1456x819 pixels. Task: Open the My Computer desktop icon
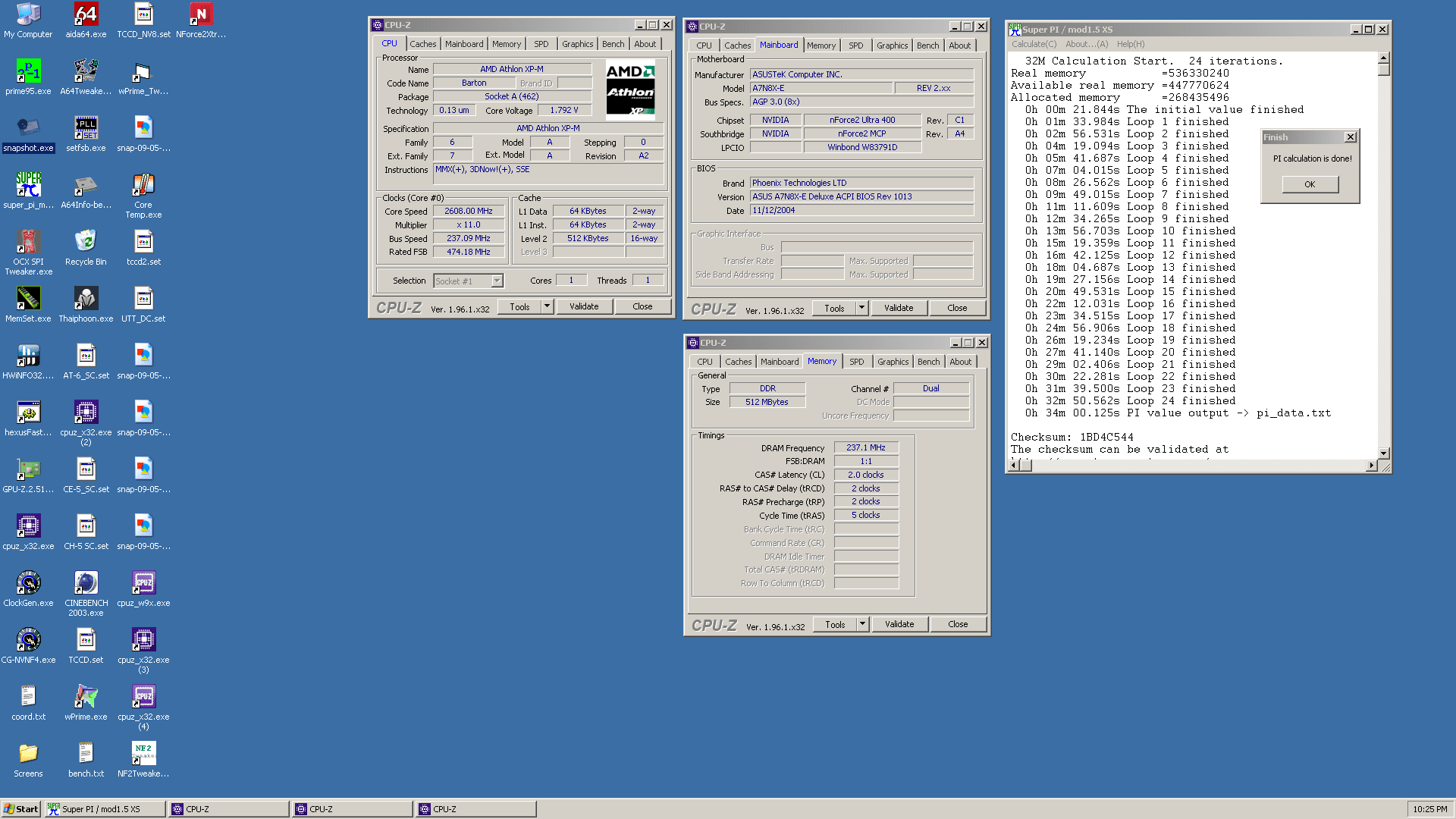click(x=28, y=20)
